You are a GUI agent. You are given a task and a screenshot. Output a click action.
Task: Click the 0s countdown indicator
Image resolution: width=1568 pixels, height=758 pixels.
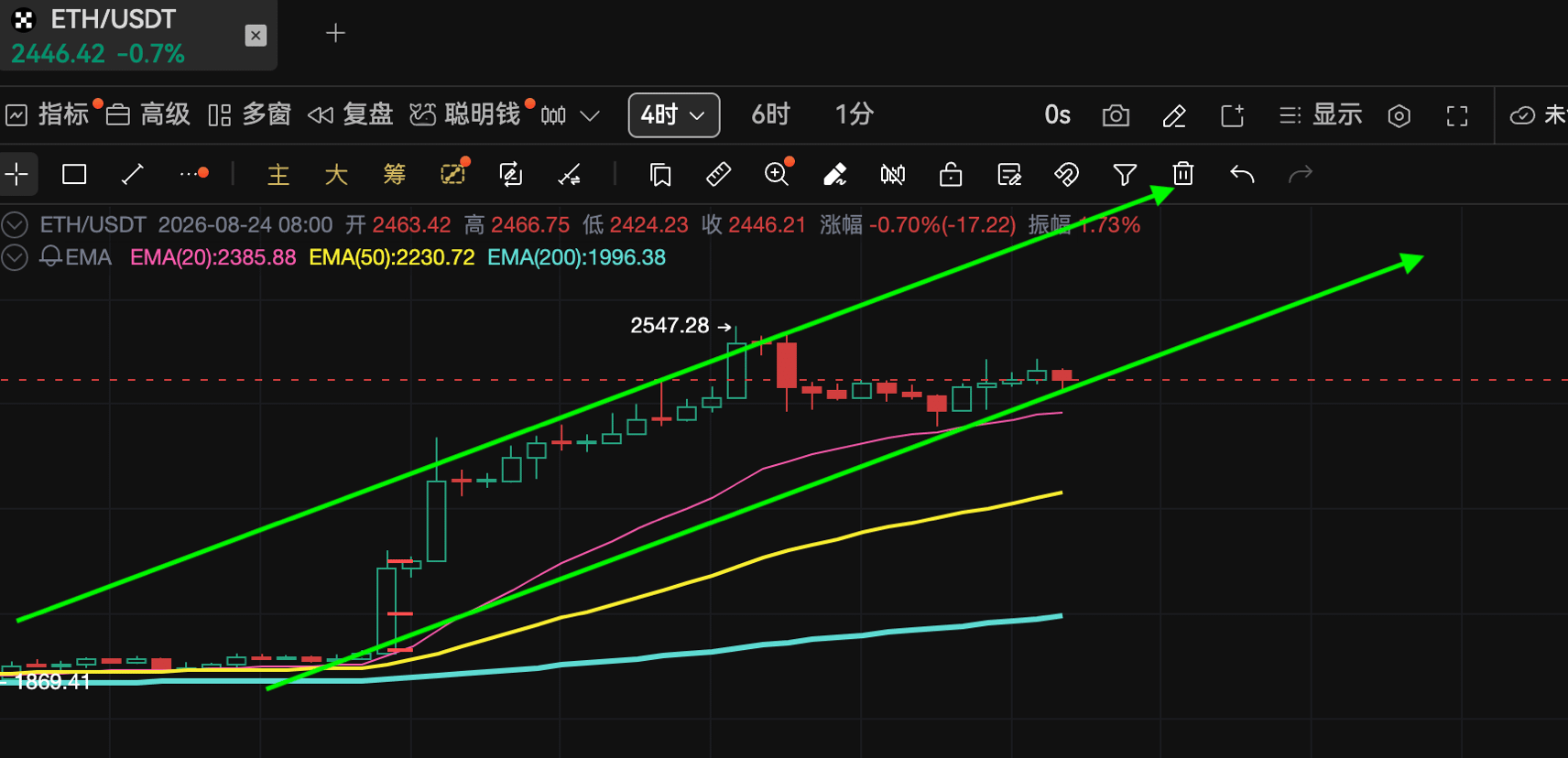[1058, 114]
